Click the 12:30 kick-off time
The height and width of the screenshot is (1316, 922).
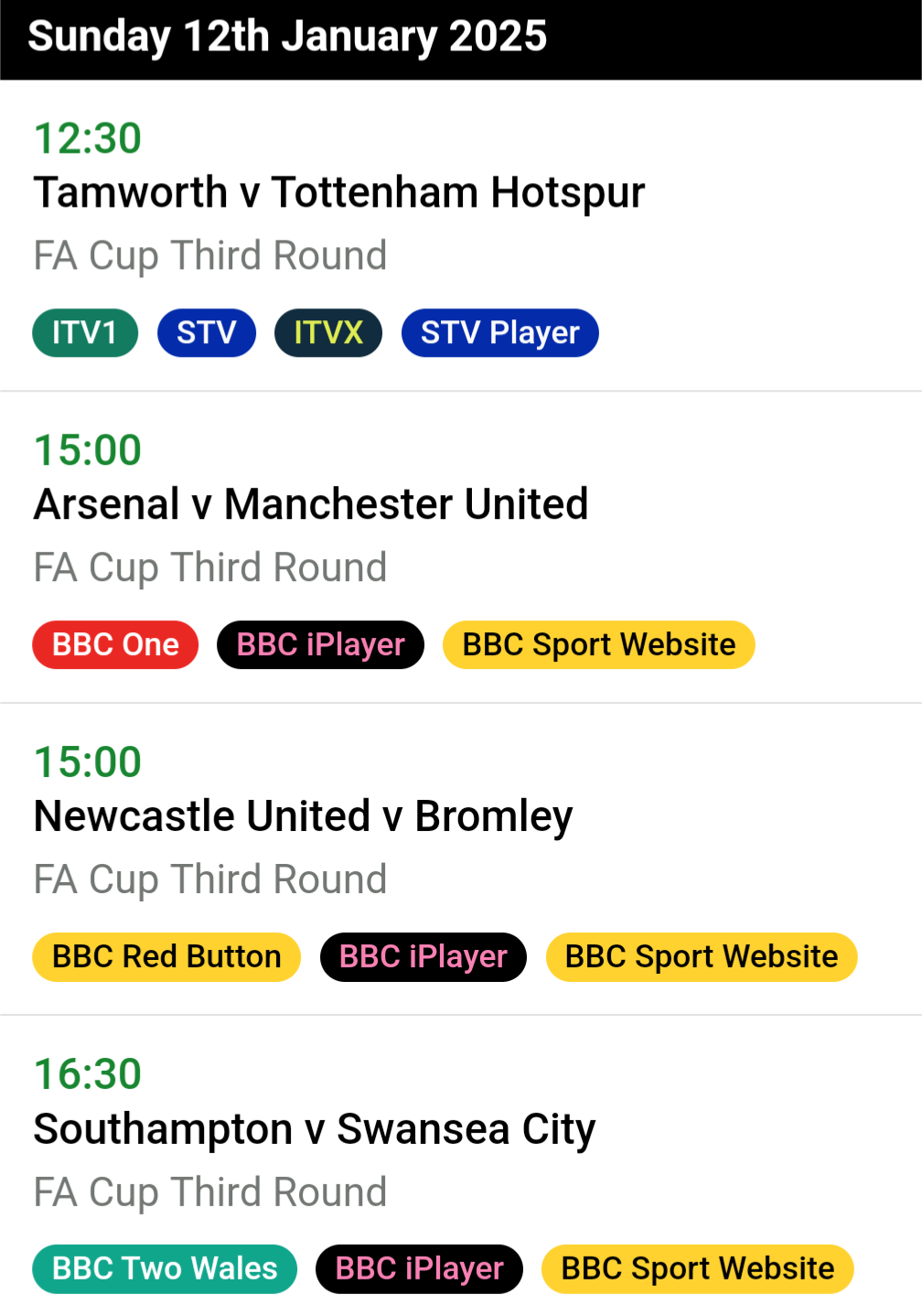[x=88, y=139]
